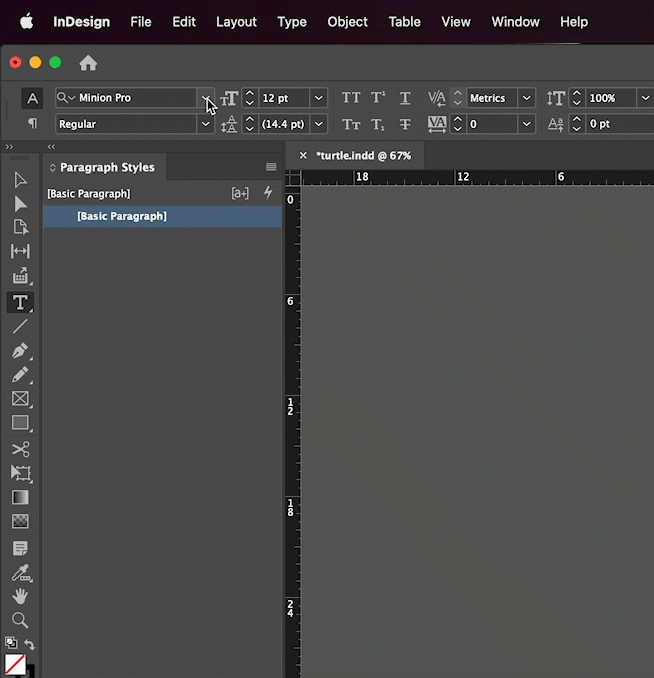Screen dimensions: 654x678
Task: Open the Metrics kerning dropdown
Action: pos(526,98)
